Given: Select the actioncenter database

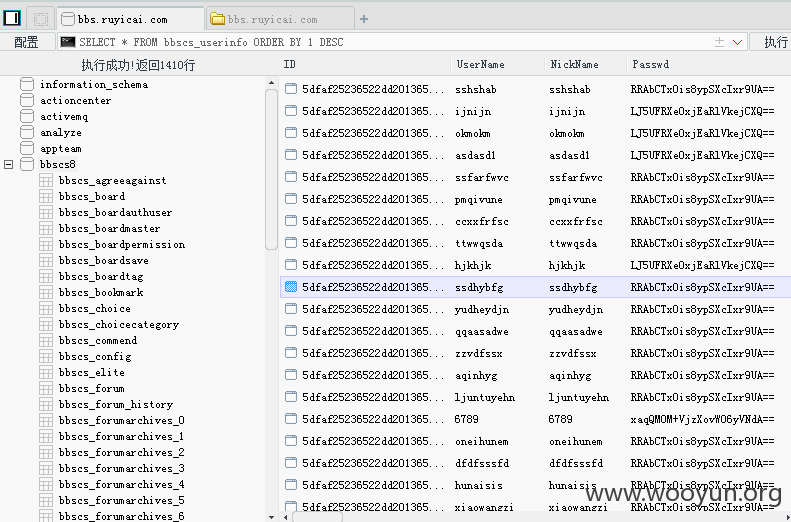Looking at the screenshot, I should 75,100.
